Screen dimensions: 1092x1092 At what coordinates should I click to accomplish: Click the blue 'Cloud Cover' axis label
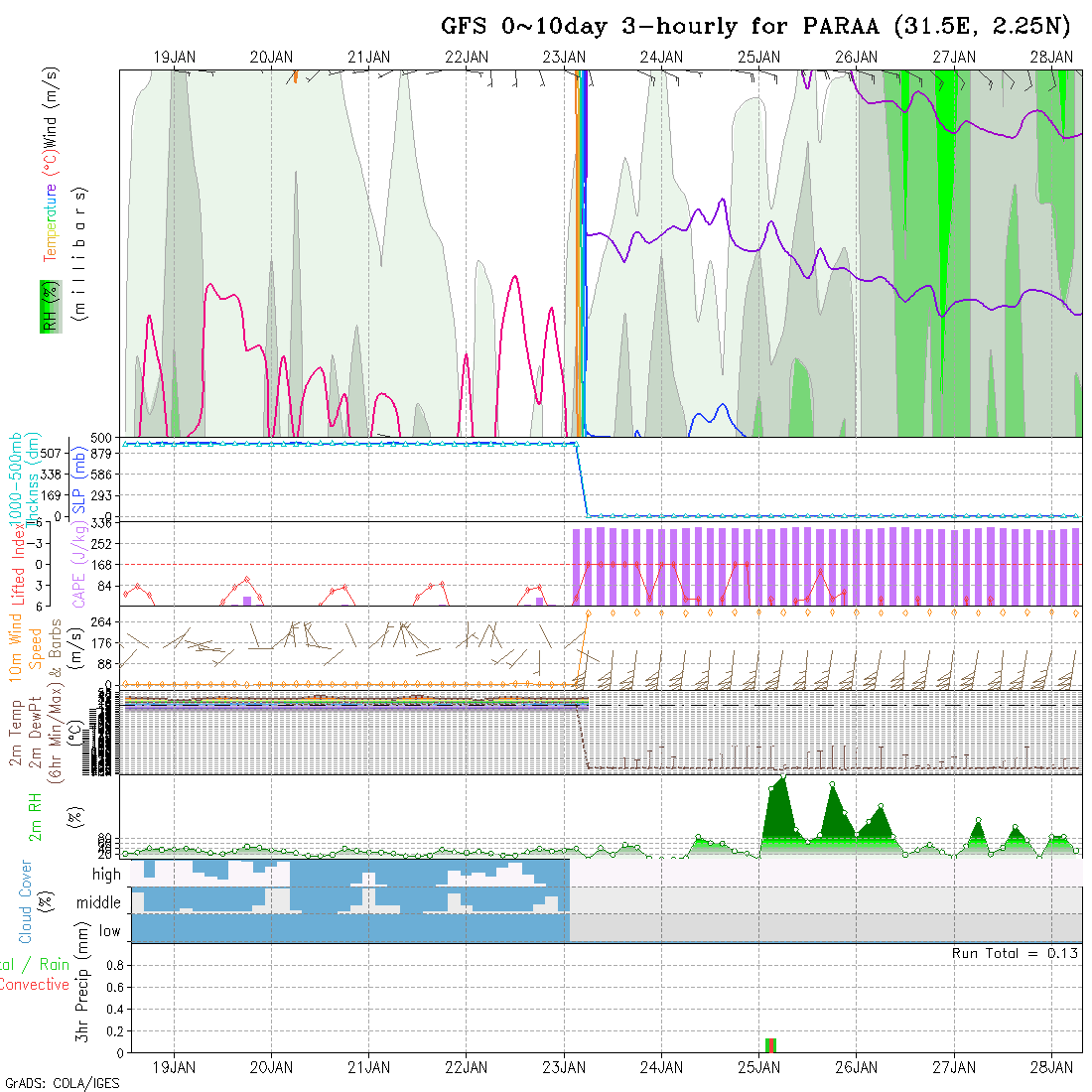[x=27, y=901]
